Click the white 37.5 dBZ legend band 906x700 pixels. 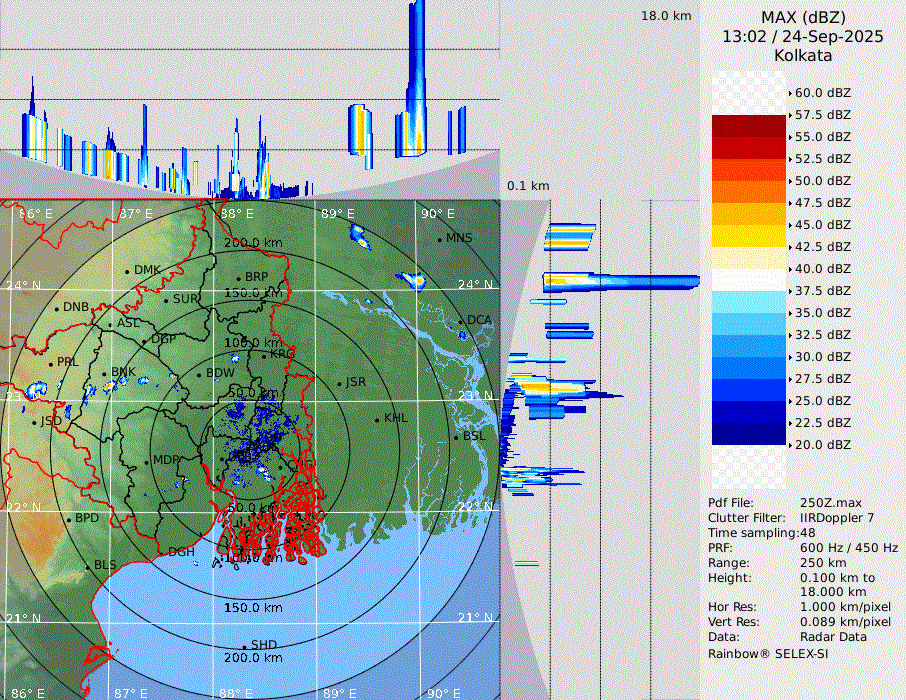pyautogui.click(x=749, y=280)
